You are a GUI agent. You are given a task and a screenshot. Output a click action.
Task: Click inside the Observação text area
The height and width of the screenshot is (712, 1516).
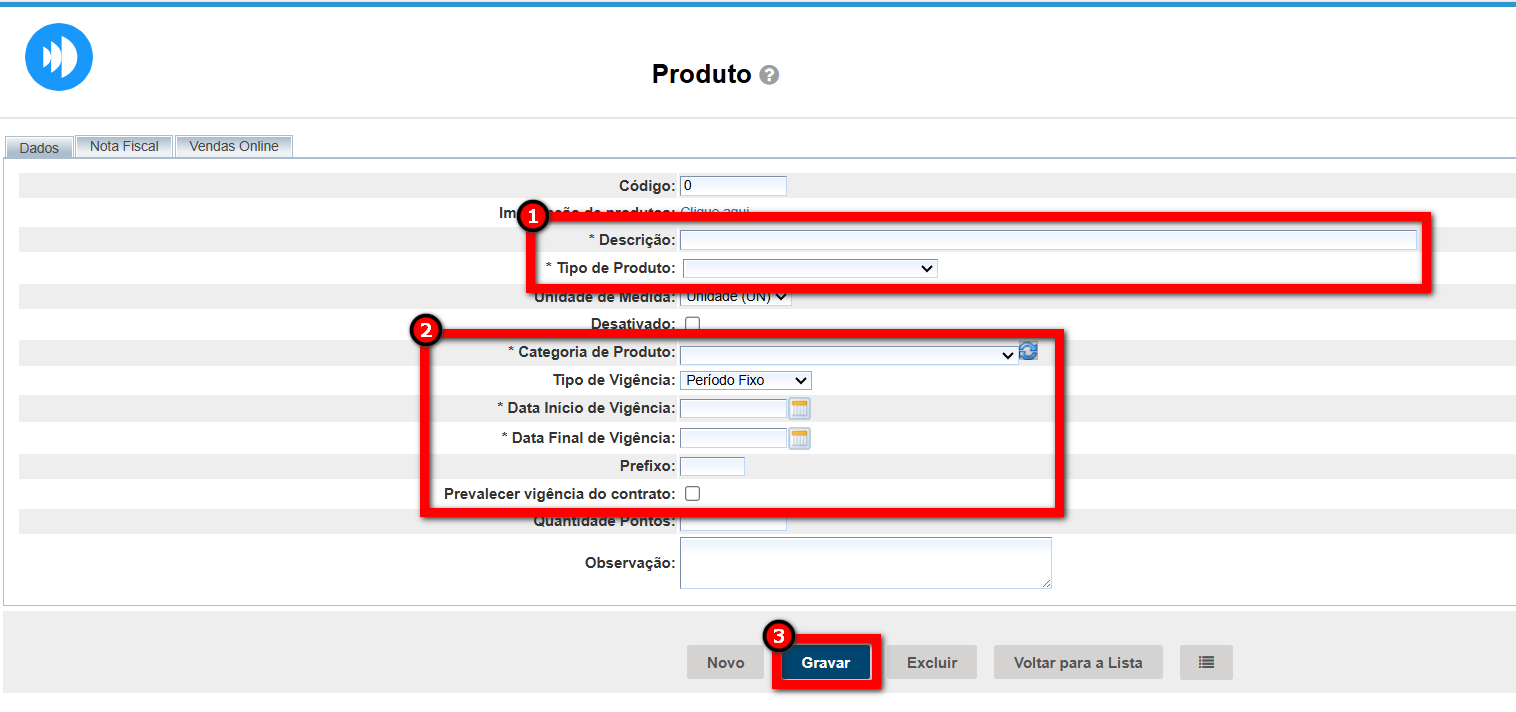[x=865, y=563]
